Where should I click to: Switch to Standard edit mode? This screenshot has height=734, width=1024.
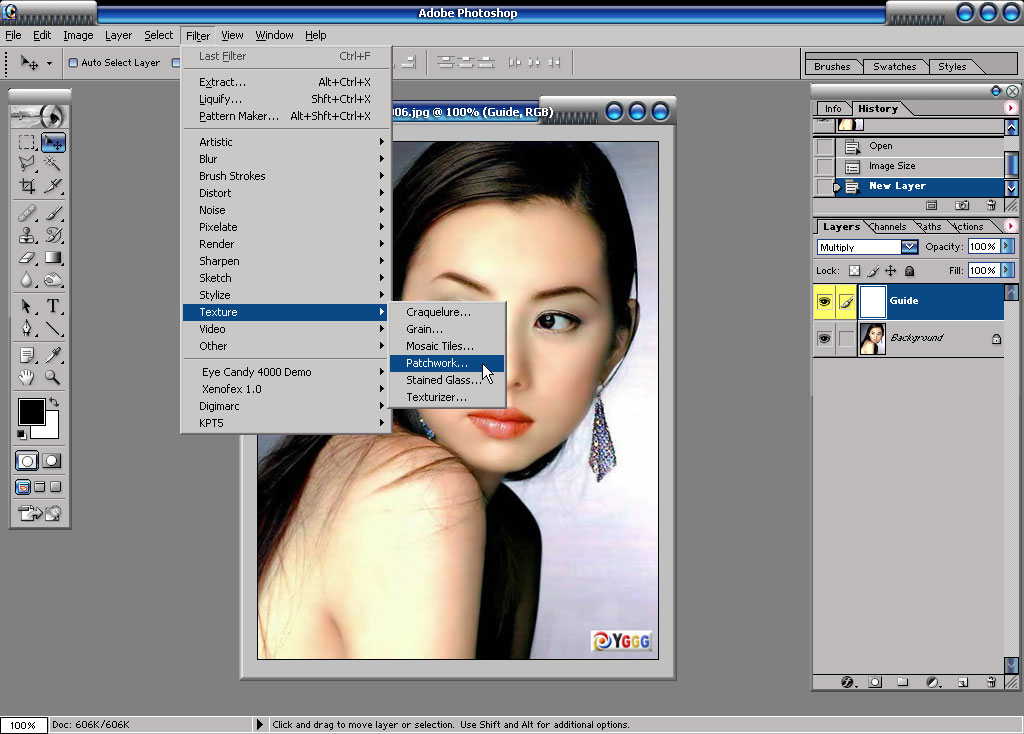(x=27, y=461)
